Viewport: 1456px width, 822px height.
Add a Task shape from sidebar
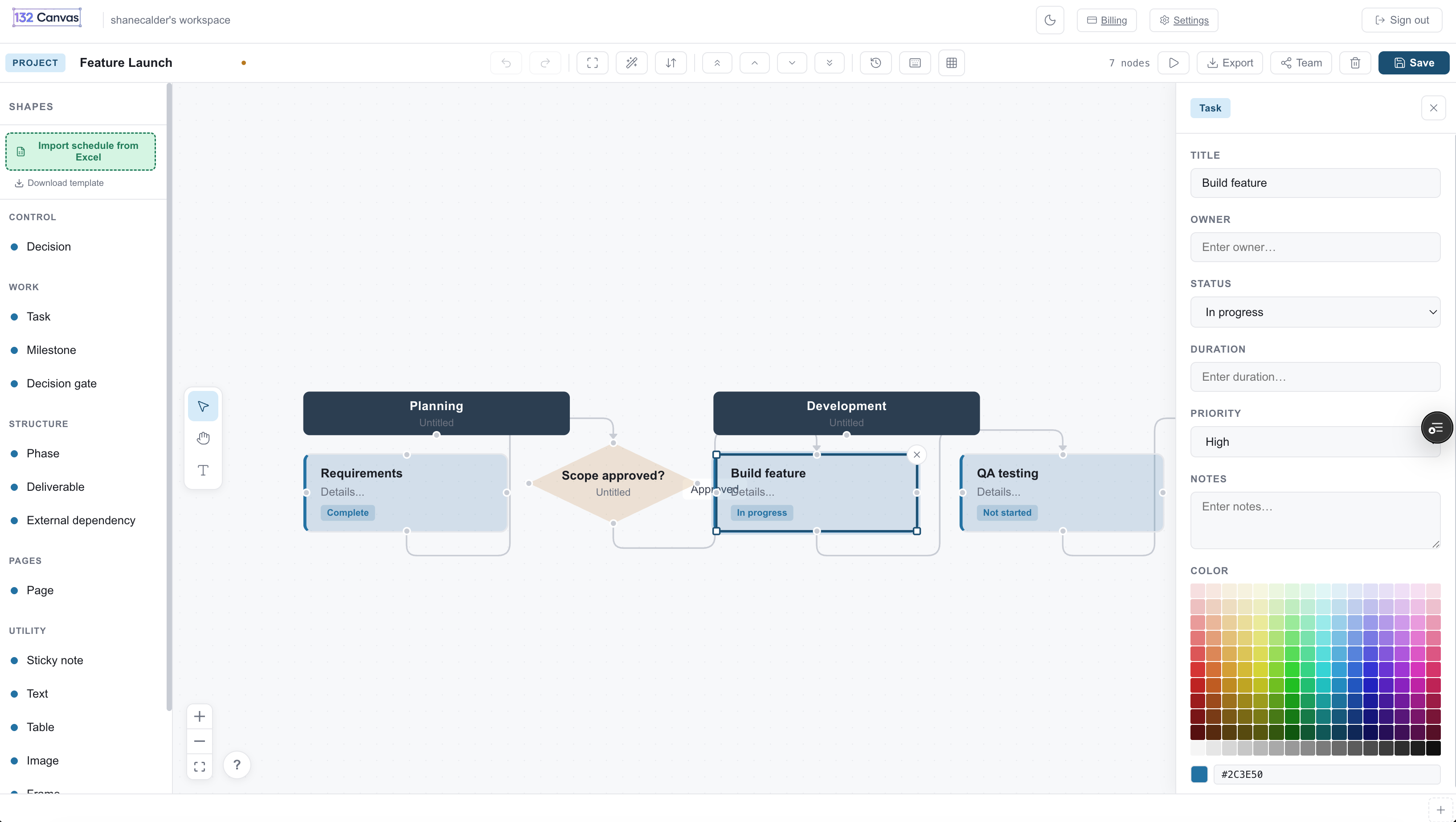point(38,316)
